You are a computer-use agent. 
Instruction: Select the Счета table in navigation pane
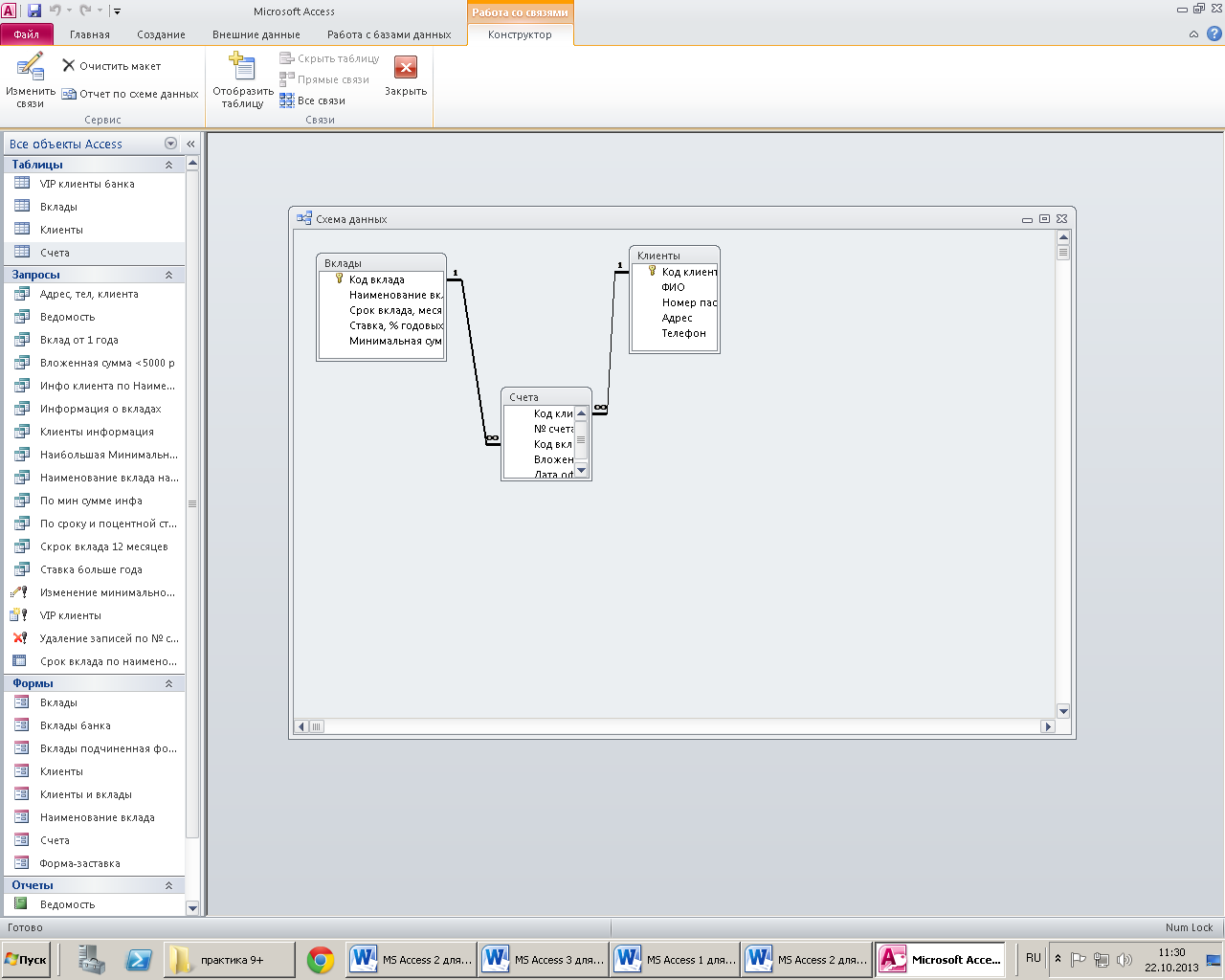point(94,253)
